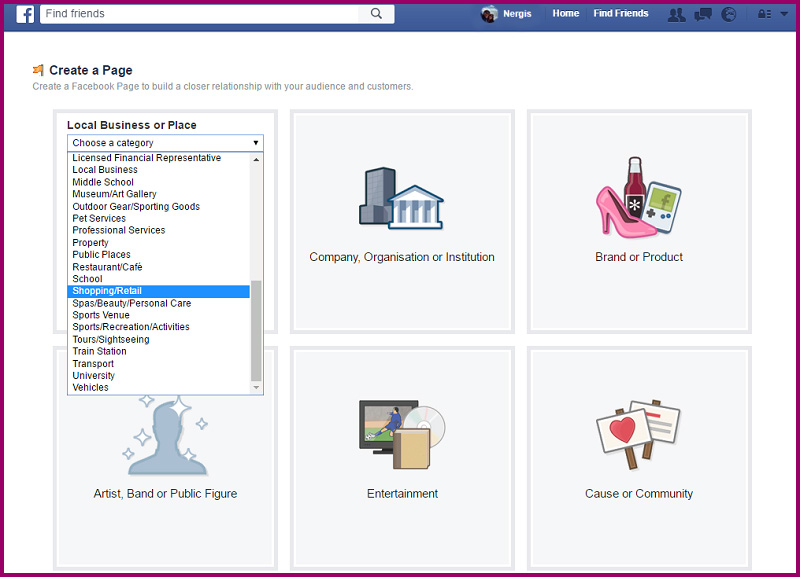Select the Entertainment icon
Image resolution: width=800 pixels, height=577 pixels.
click(402, 434)
